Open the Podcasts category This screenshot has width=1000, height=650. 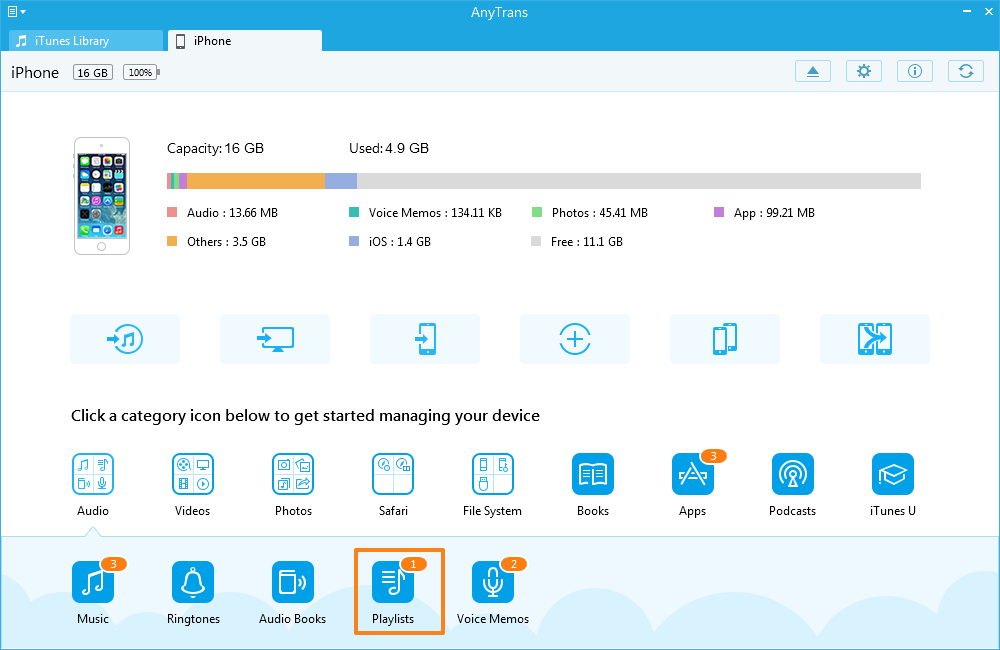tap(793, 474)
